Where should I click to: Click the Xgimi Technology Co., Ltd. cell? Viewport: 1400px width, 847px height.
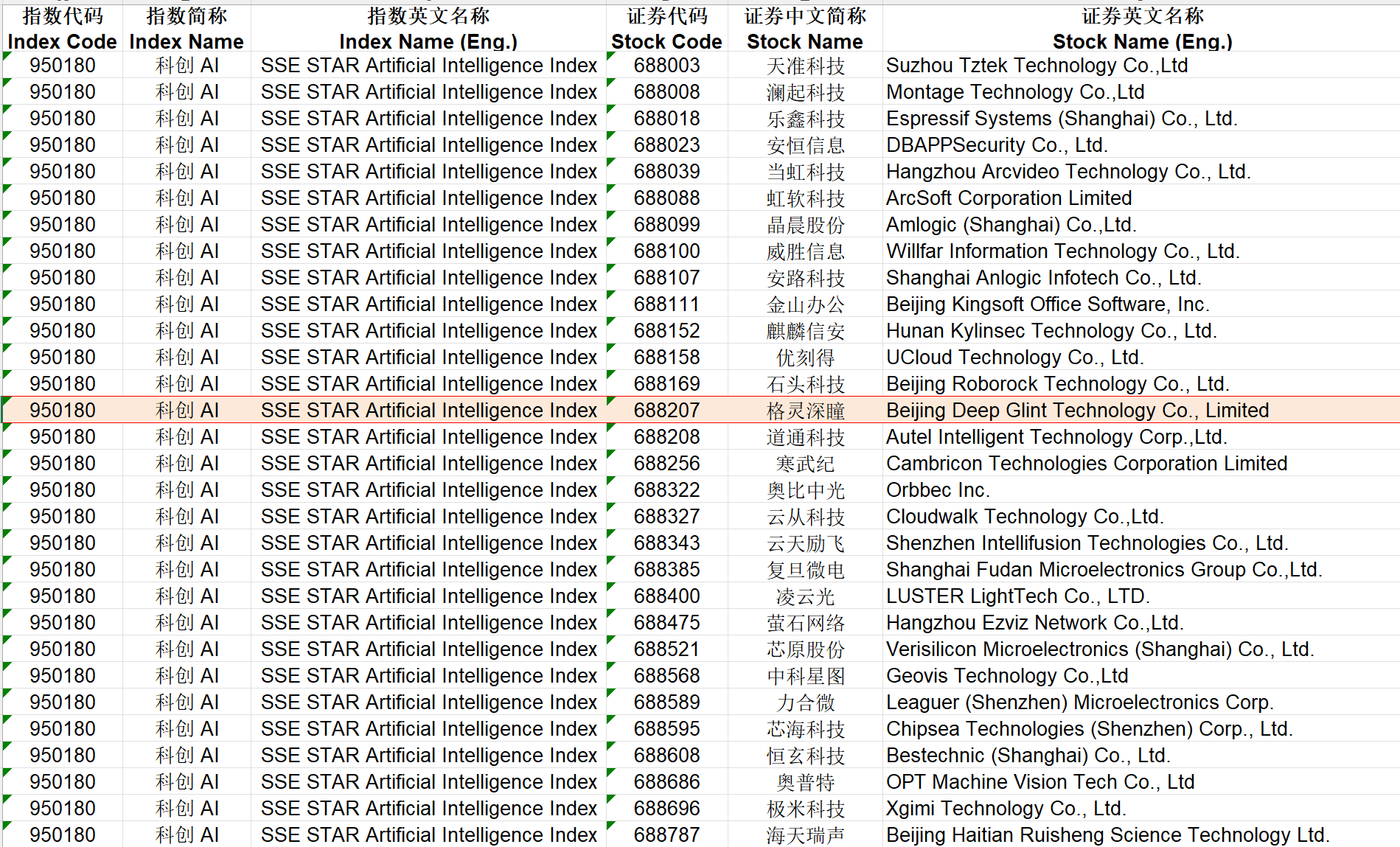point(1006,809)
